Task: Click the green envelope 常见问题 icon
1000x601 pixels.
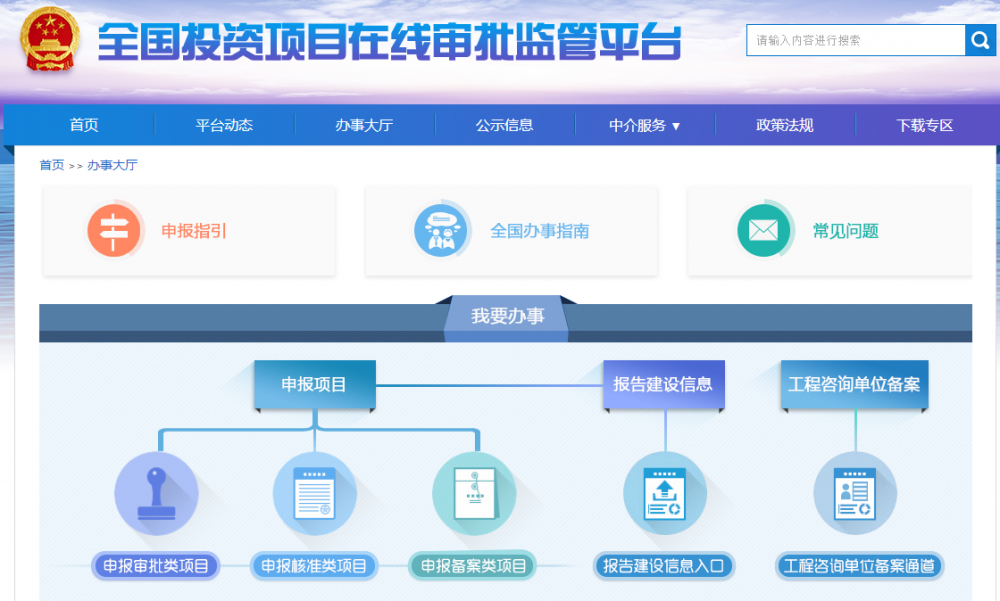Action: pos(764,230)
